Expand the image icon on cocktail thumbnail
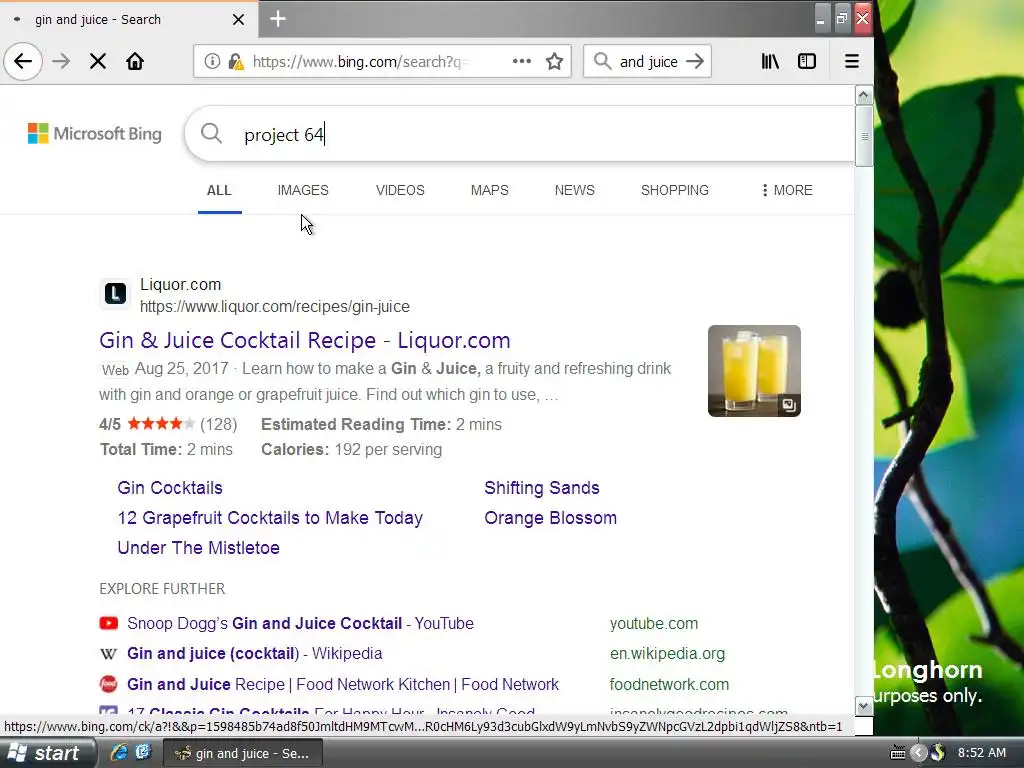 (788, 405)
